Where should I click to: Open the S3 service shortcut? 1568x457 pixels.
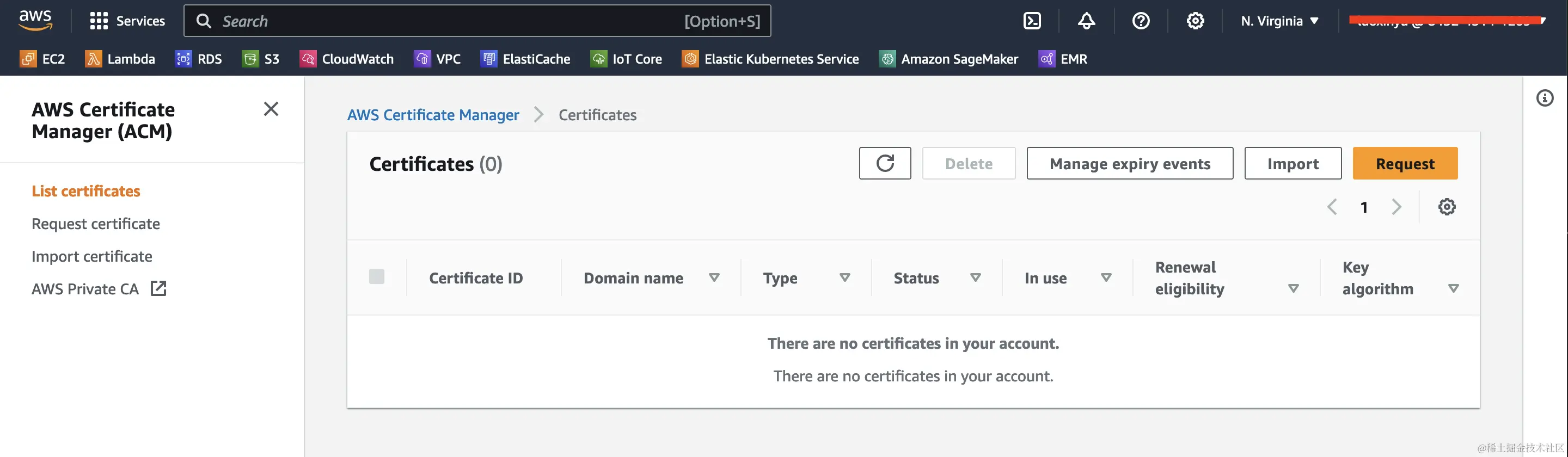[261, 59]
